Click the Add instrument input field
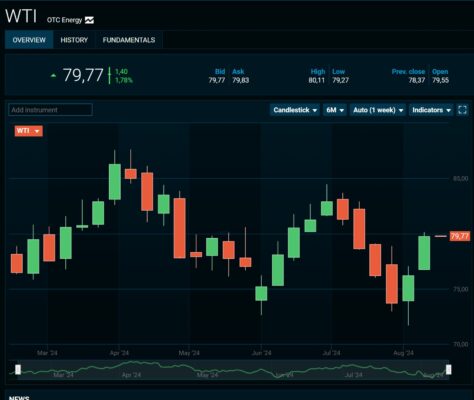This screenshot has height=400, width=474. click(50, 110)
